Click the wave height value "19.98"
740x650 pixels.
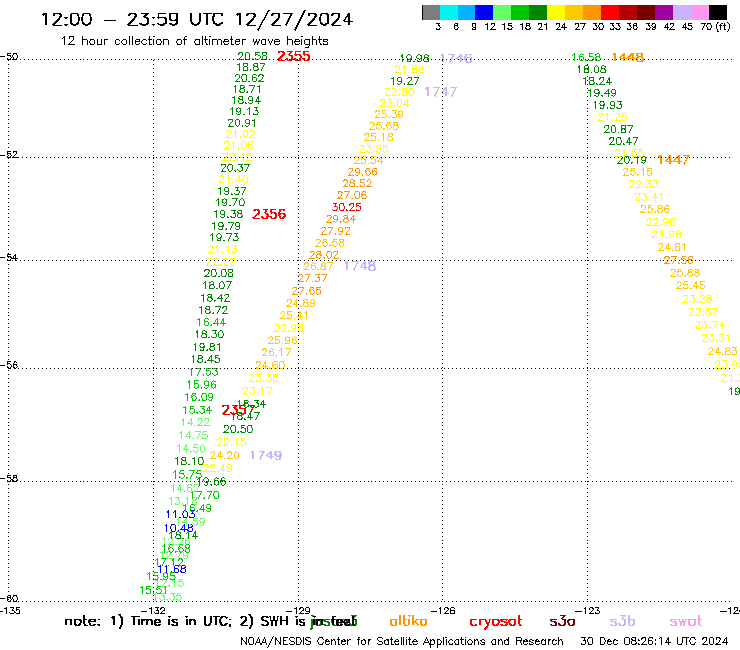pyautogui.click(x=414, y=58)
